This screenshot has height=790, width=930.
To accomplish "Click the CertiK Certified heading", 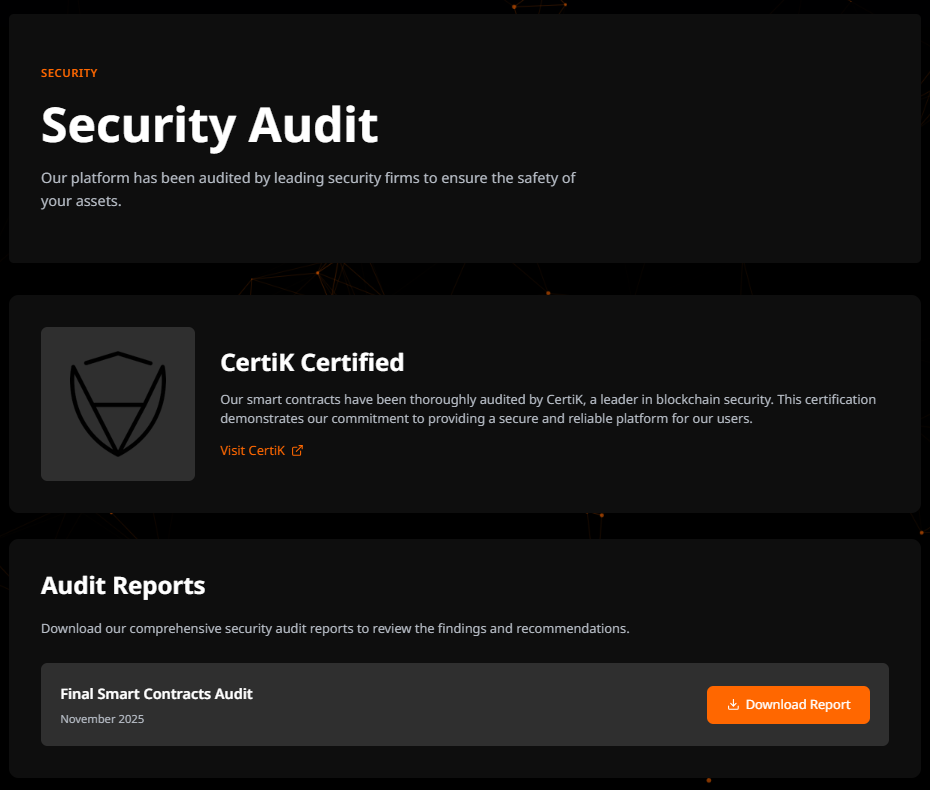I will pos(312,362).
